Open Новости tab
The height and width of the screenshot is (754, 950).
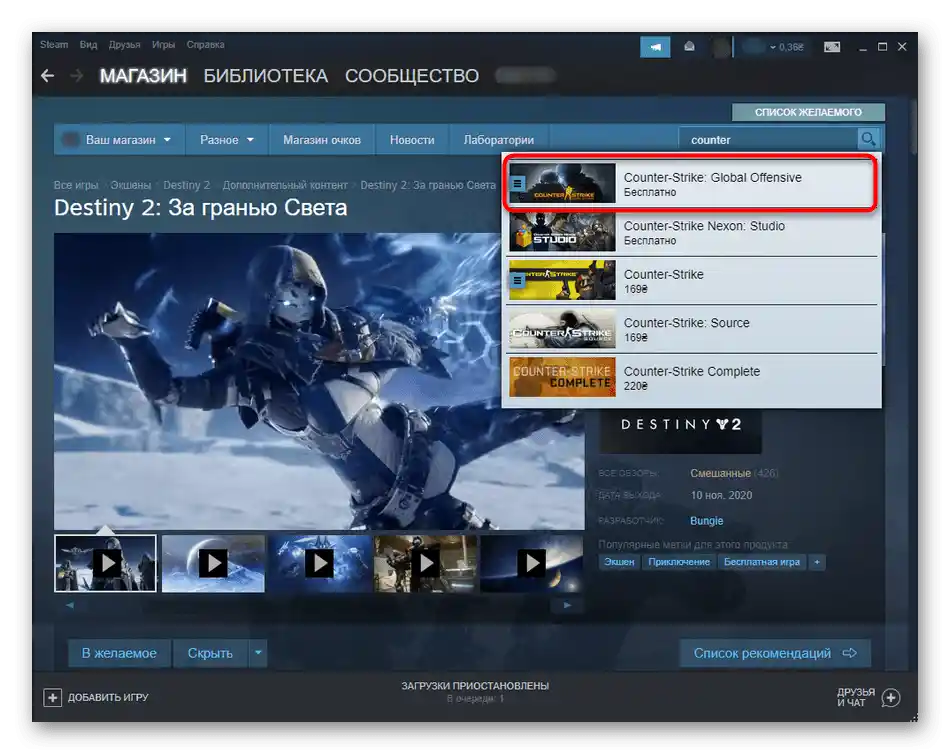click(x=412, y=139)
